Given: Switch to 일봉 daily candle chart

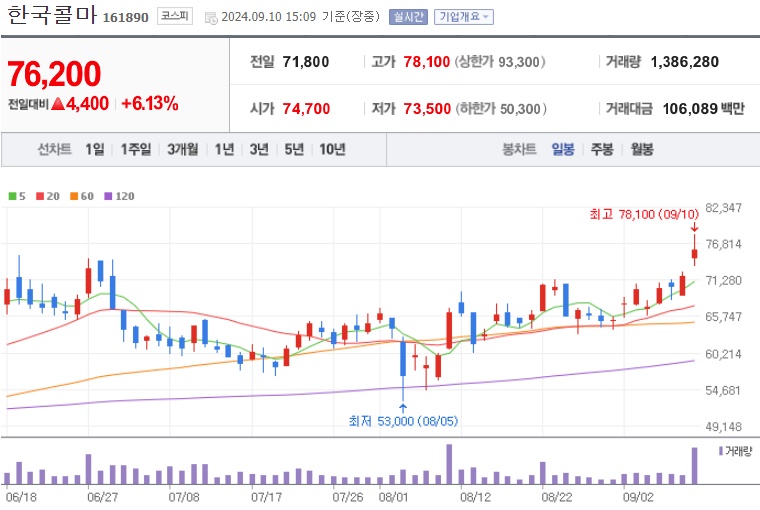Looking at the screenshot, I should click(563, 149).
